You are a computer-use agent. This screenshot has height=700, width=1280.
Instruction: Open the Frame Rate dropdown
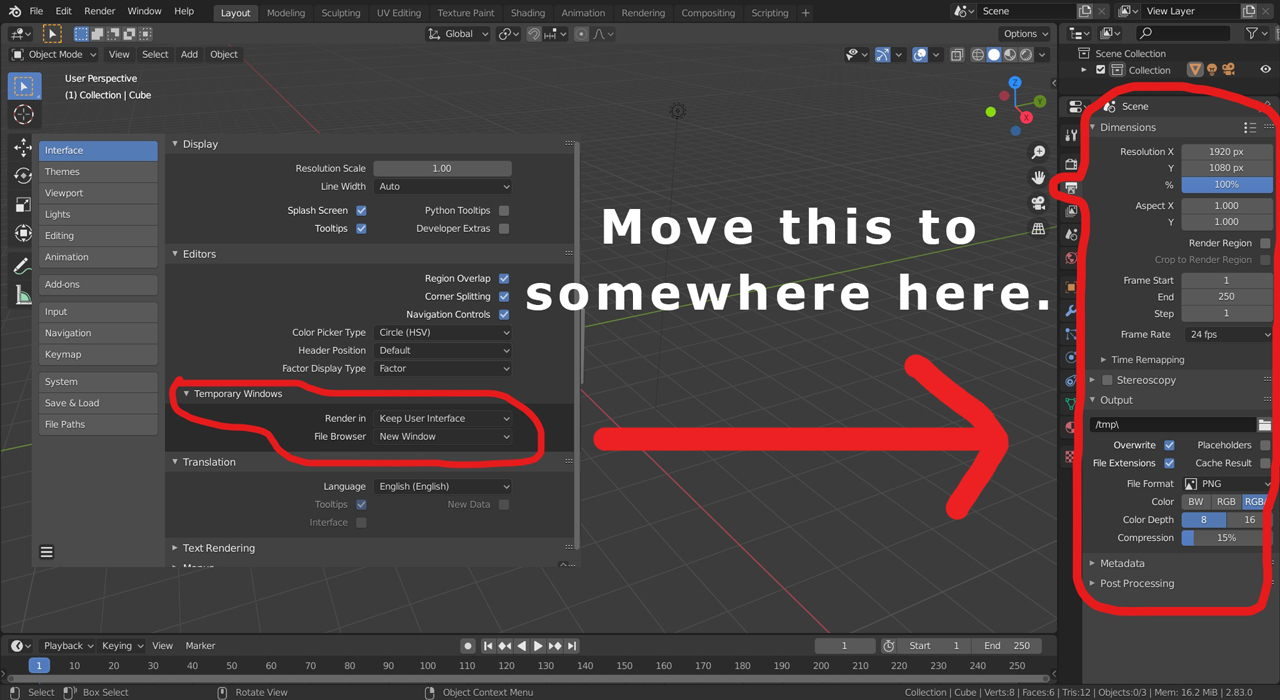pyautogui.click(x=1228, y=335)
